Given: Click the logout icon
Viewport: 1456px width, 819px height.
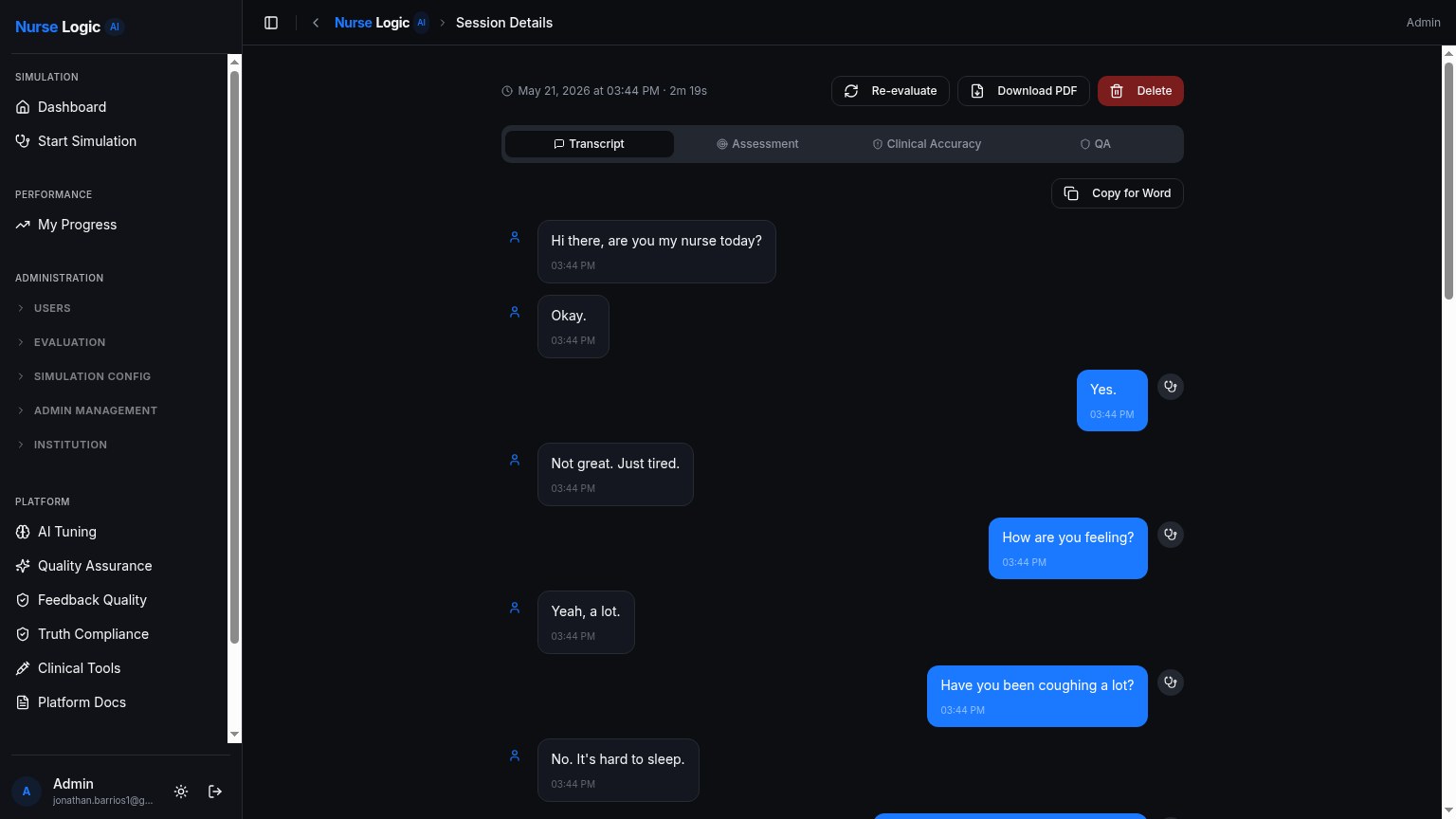Looking at the screenshot, I should (x=215, y=792).
